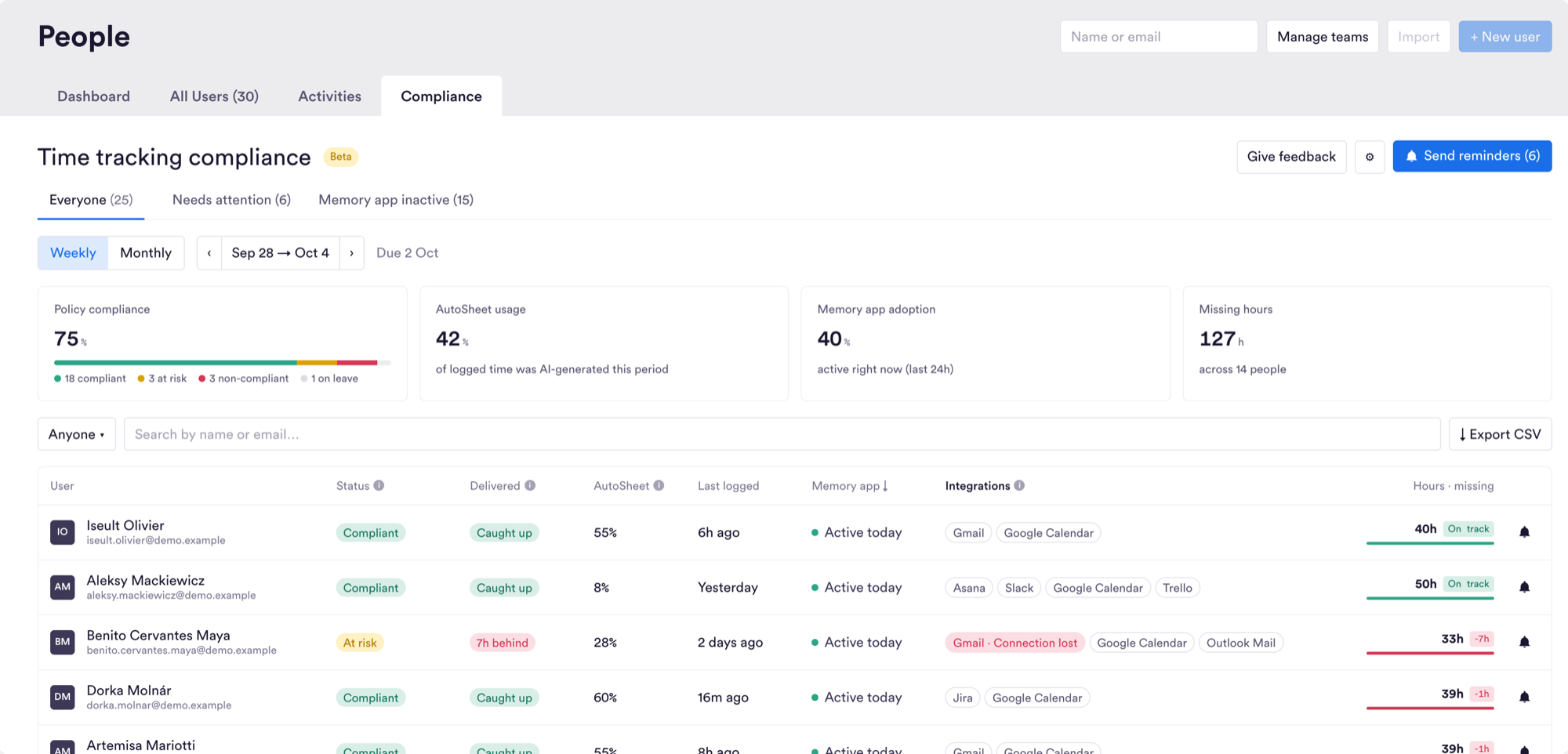Go to next week arrow

click(x=351, y=253)
